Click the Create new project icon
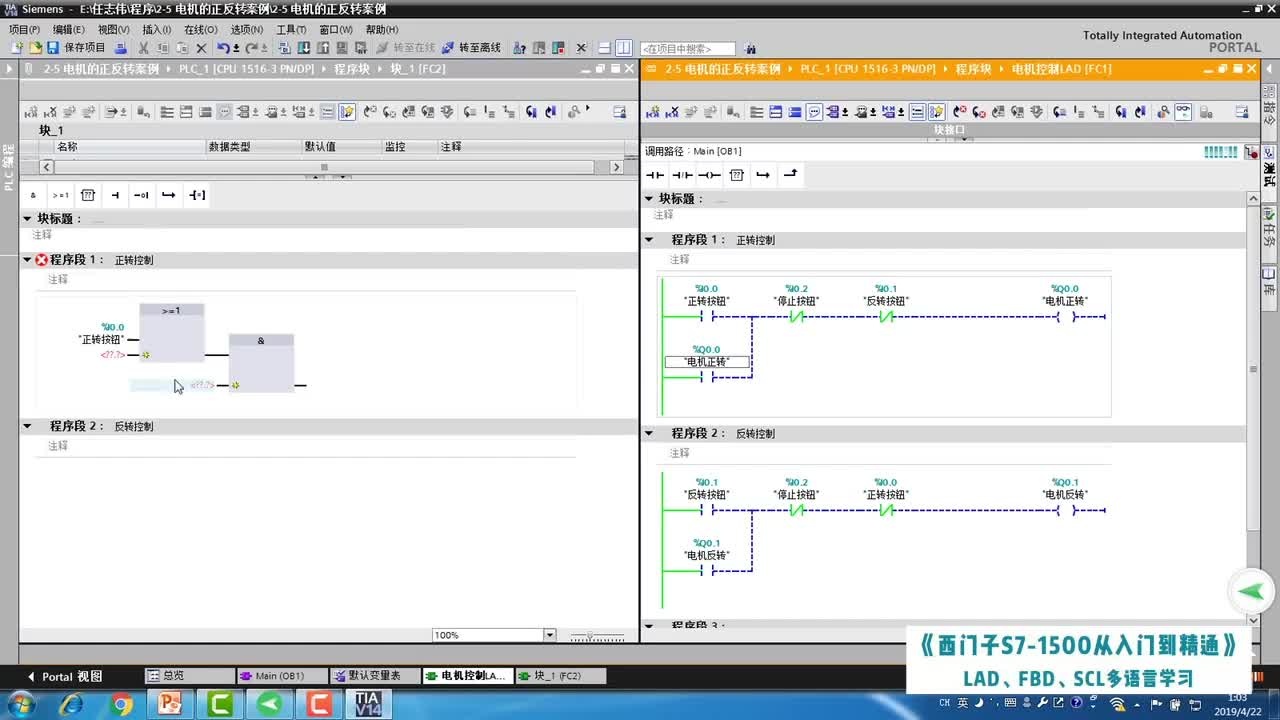1280x720 pixels. pos(17,48)
